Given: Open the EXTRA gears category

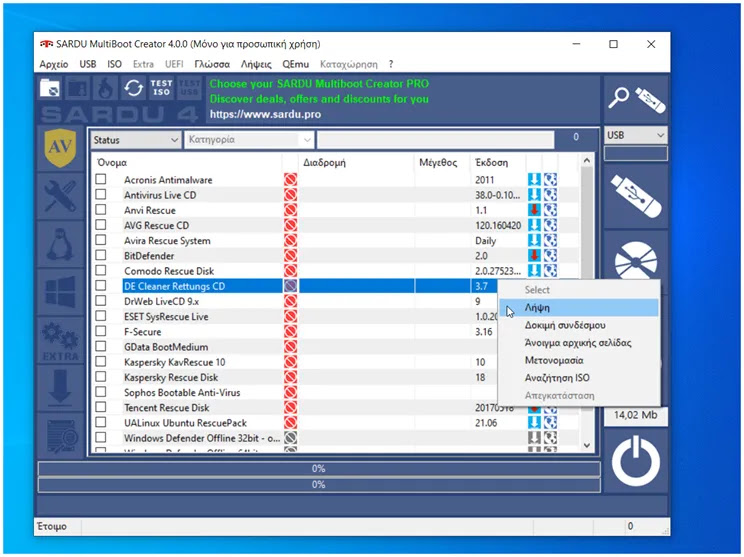Looking at the screenshot, I should click(x=60, y=341).
